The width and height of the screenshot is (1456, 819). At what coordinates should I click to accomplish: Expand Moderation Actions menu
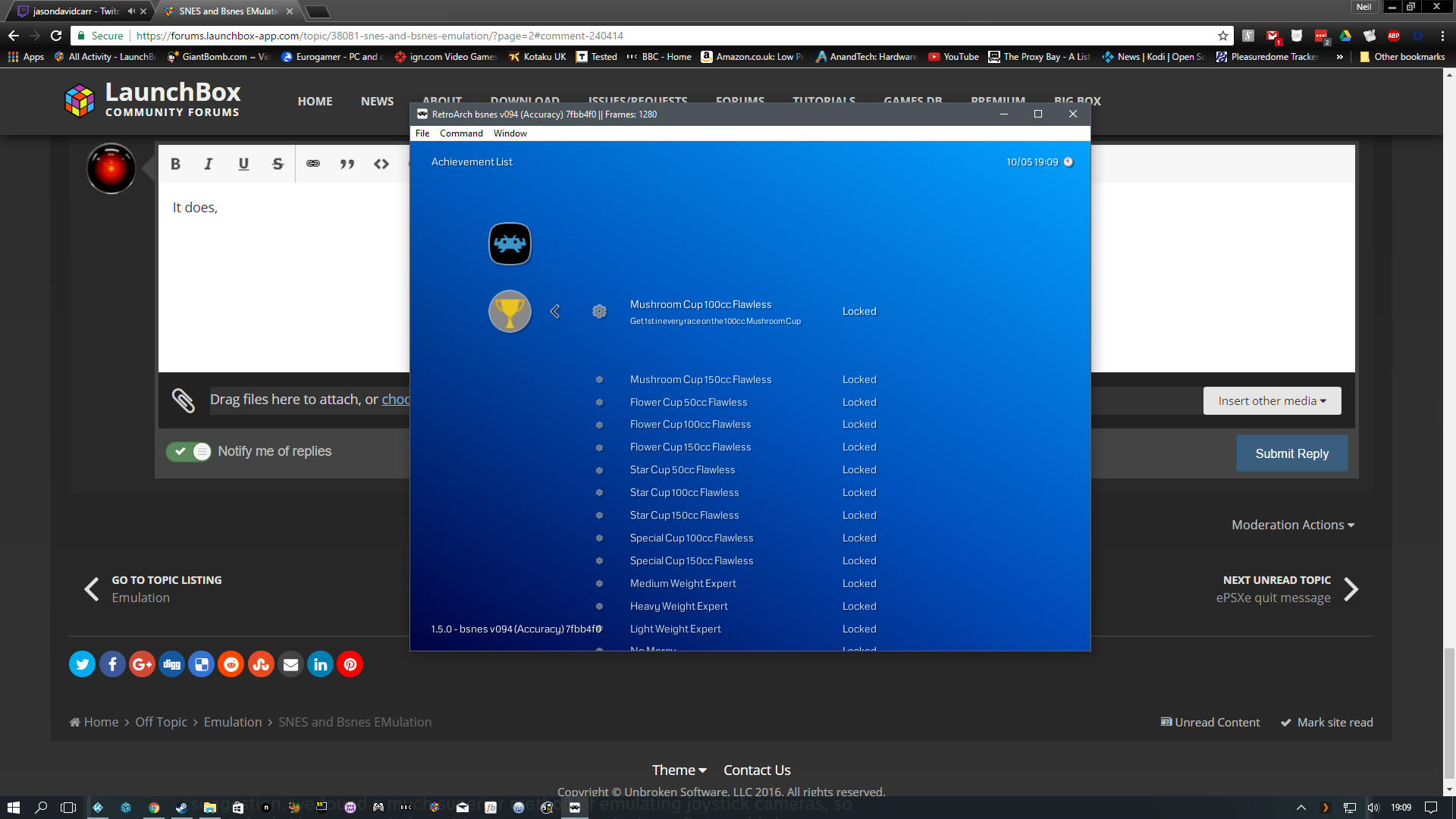[x=1293, y=525]
